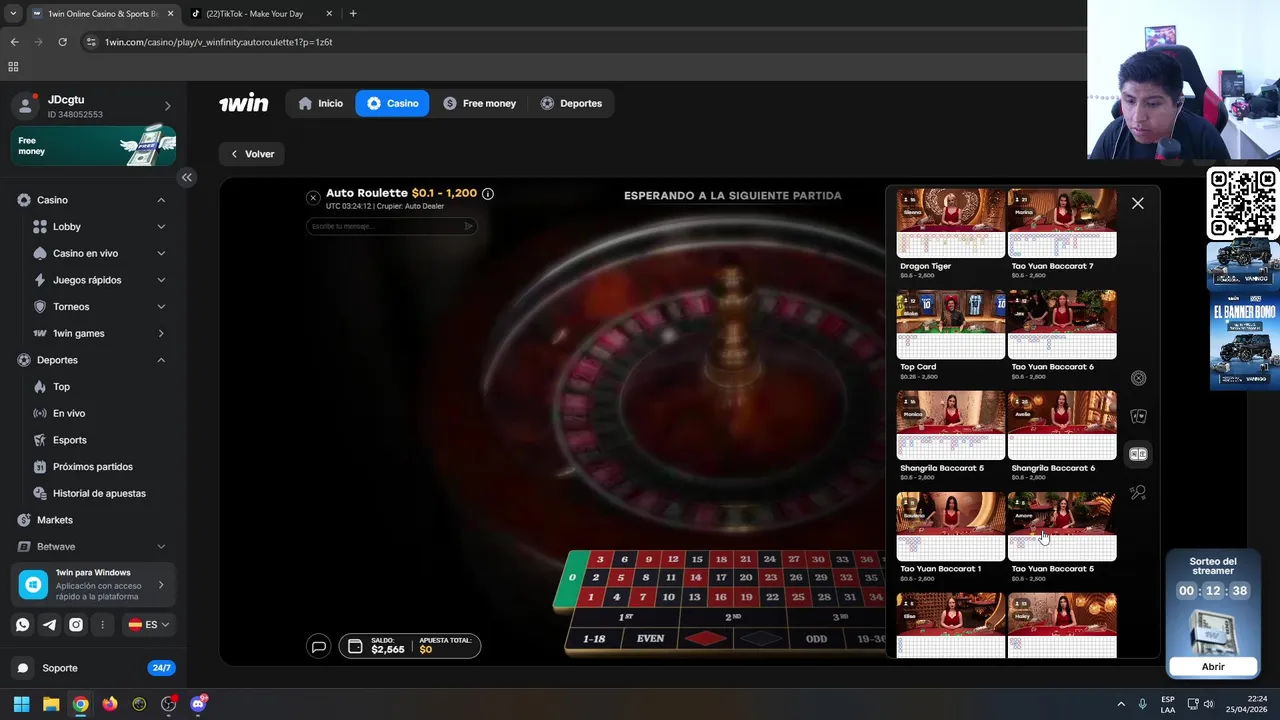This screenshot has width=1280, height=720.
Task: Select the Casino tab in top nav
Action: point(392,103)
